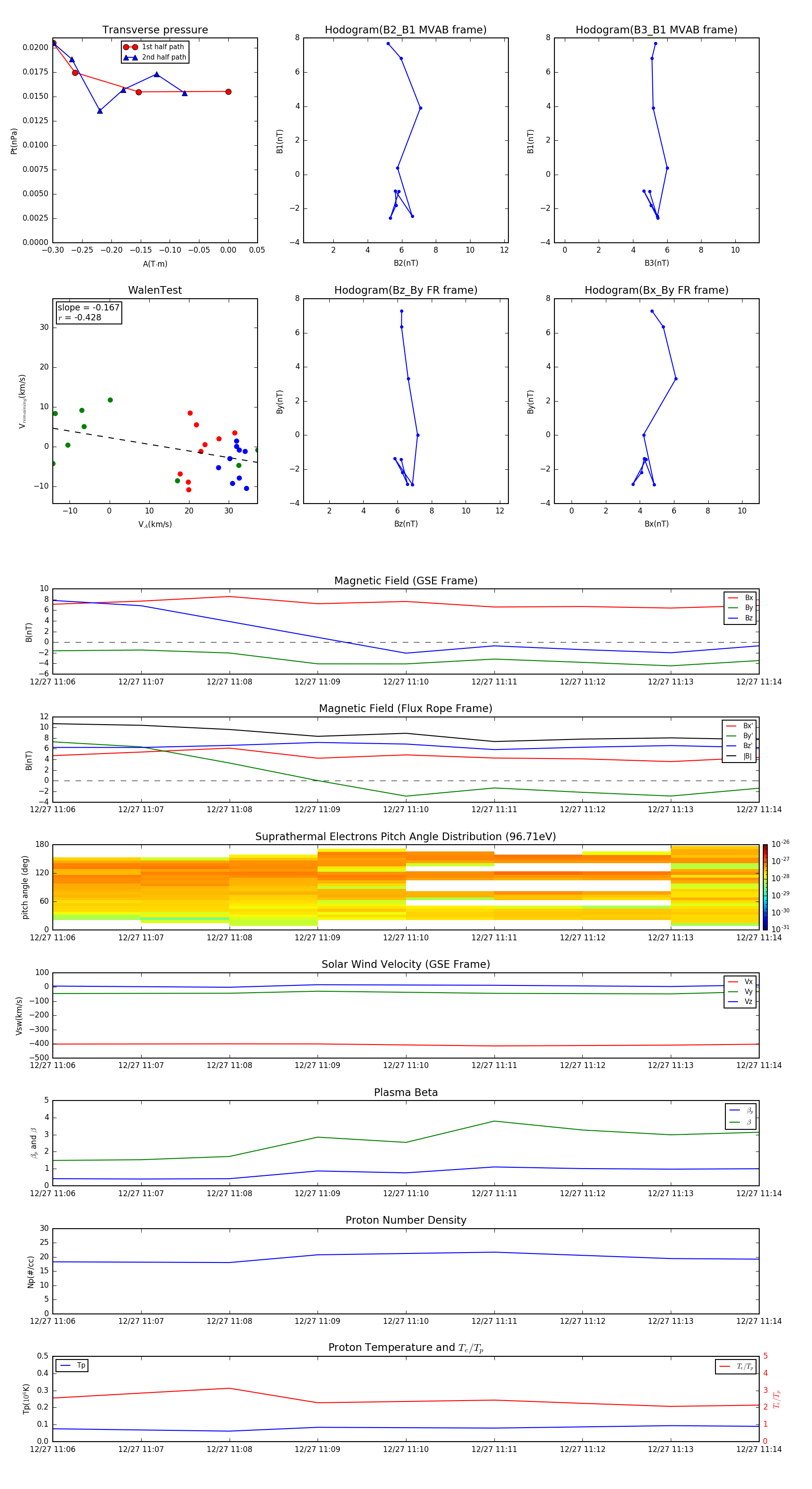Click the "pitch angle (deg)" axis label
The width and height of the screenshot is (812, 1489).
pyautogui.click(x=25, y=887)
